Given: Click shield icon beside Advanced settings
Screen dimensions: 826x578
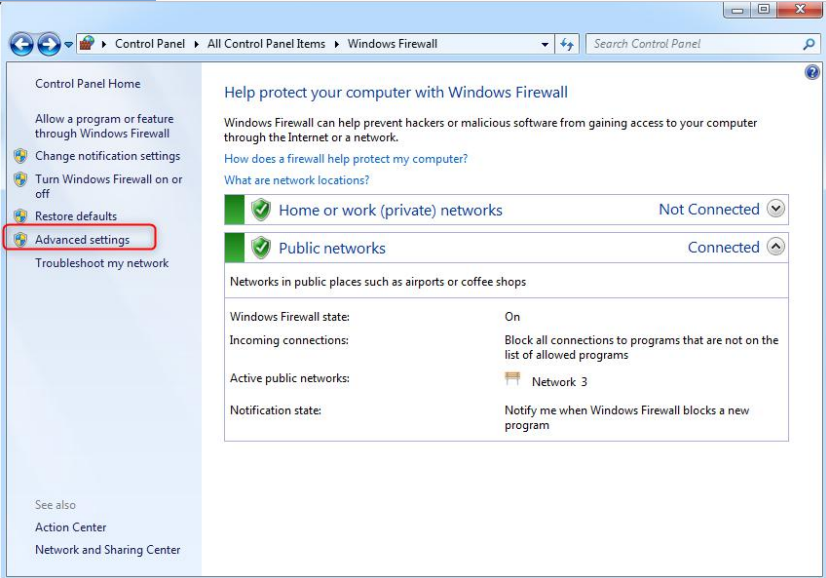Looking at the screenshot, I should pos(21,240).
